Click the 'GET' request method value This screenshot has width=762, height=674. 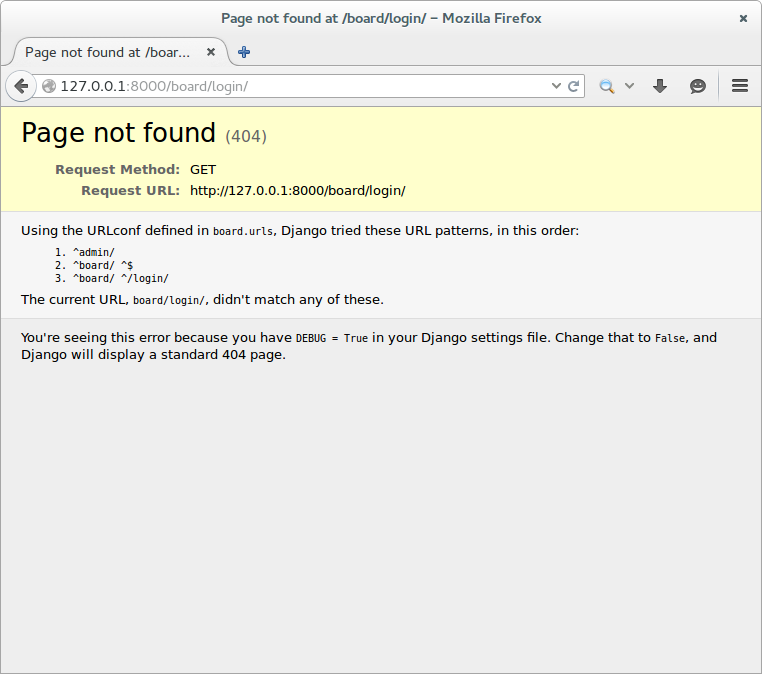click(x=203, y=170)
